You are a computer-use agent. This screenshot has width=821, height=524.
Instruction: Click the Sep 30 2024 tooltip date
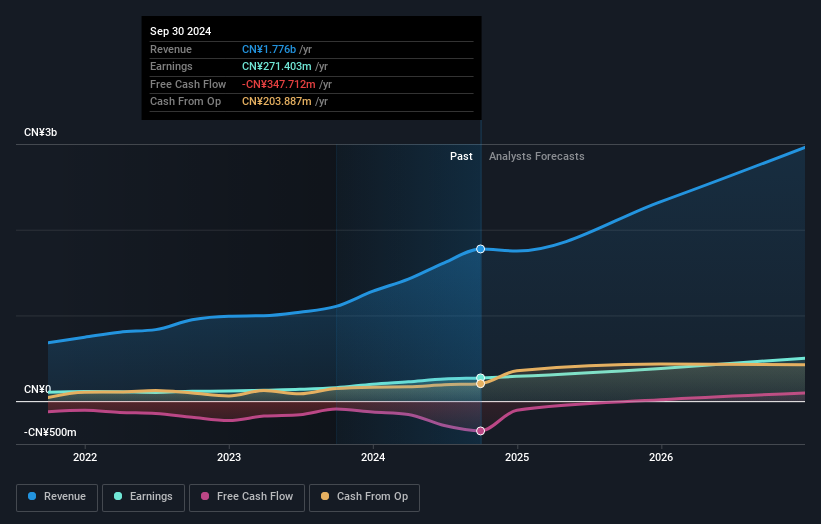181,31
